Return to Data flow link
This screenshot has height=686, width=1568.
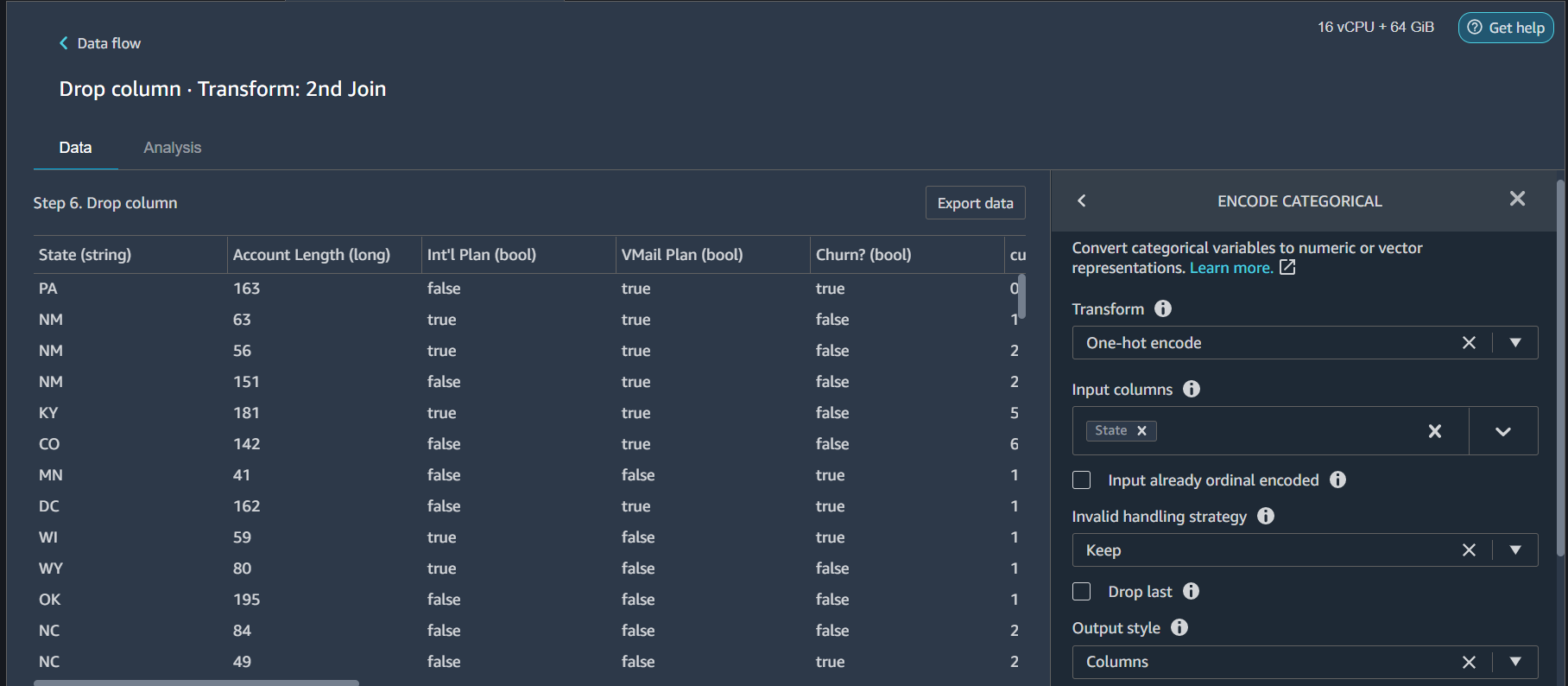[99, 43]
